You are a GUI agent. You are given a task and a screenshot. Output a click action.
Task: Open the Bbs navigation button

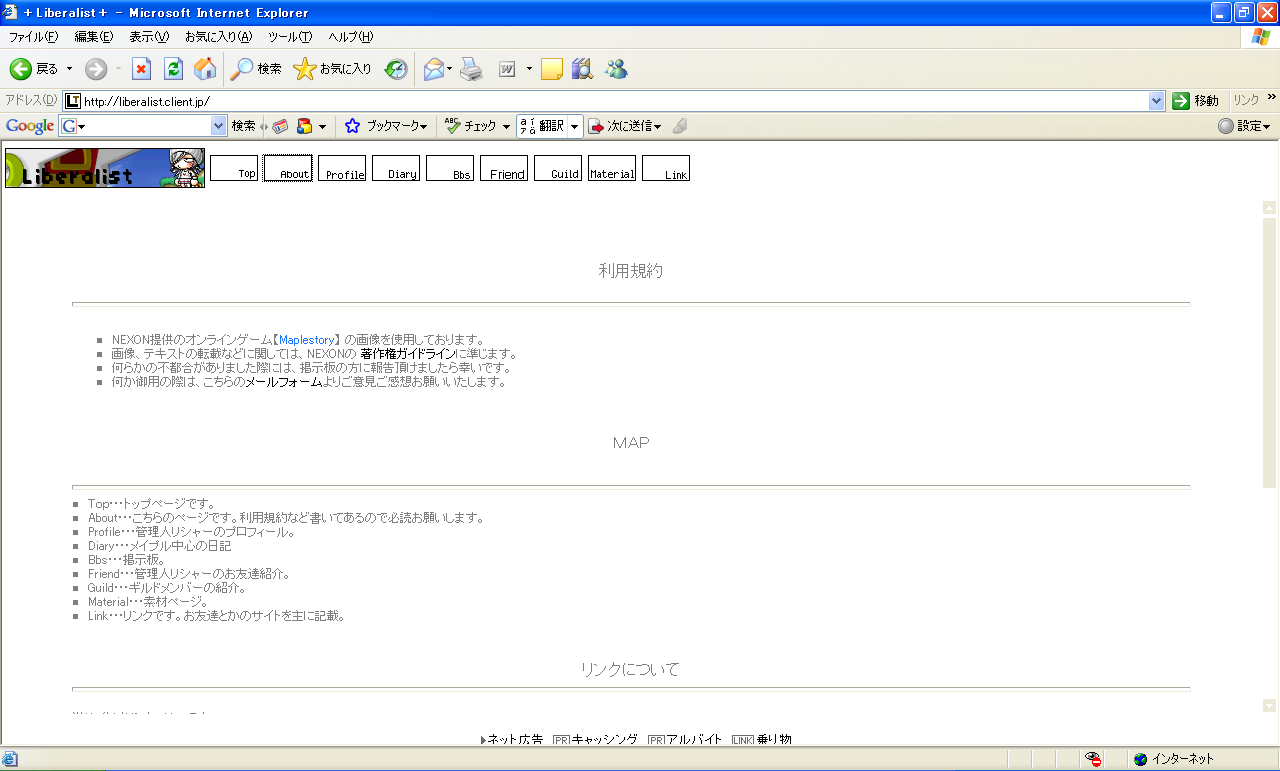click(450, 168)
